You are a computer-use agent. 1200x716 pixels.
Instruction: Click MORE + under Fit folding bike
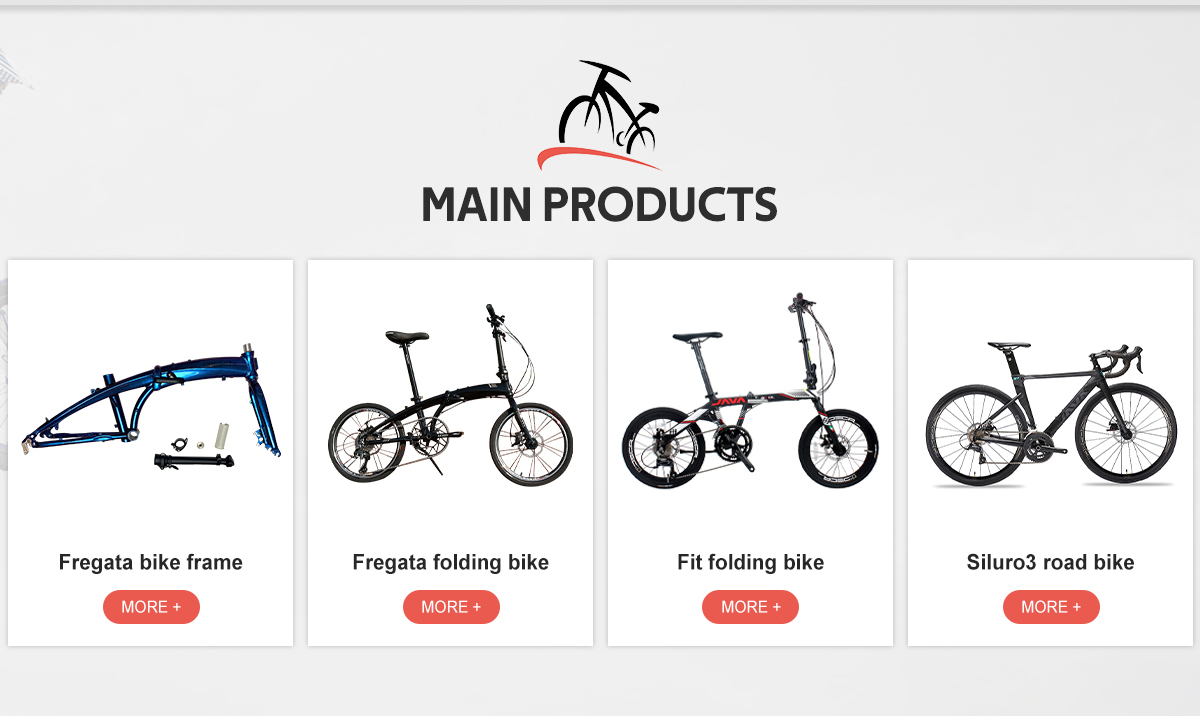750,607
